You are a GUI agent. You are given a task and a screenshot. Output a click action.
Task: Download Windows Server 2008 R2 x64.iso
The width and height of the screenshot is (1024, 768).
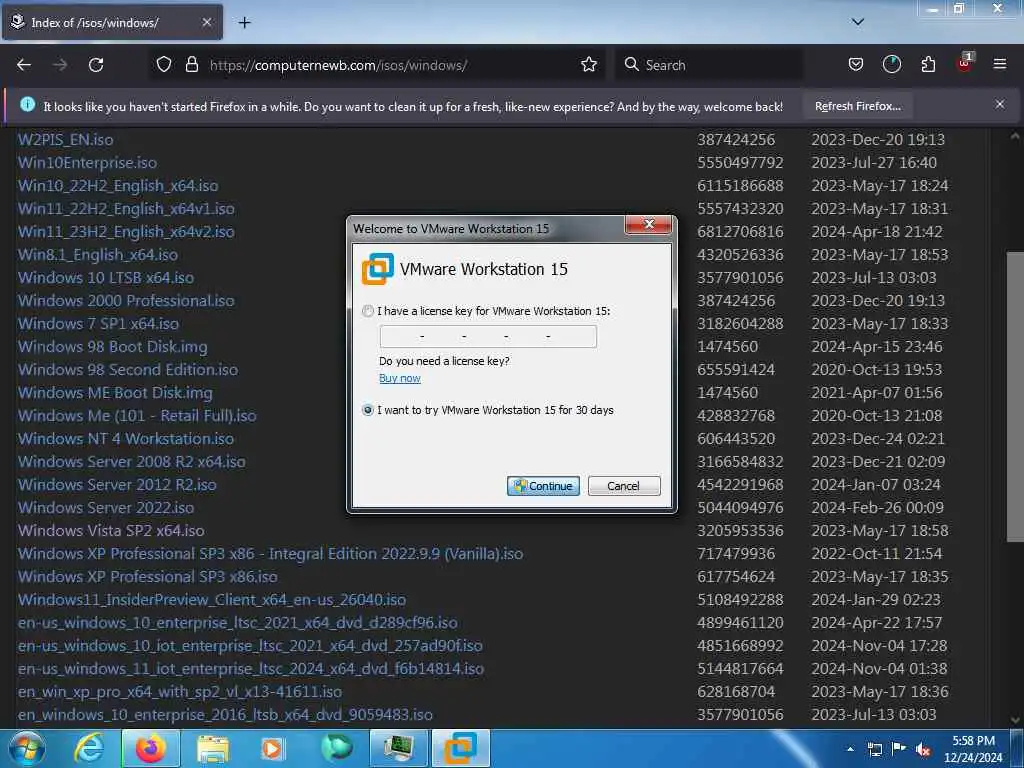tap(132, 462)
